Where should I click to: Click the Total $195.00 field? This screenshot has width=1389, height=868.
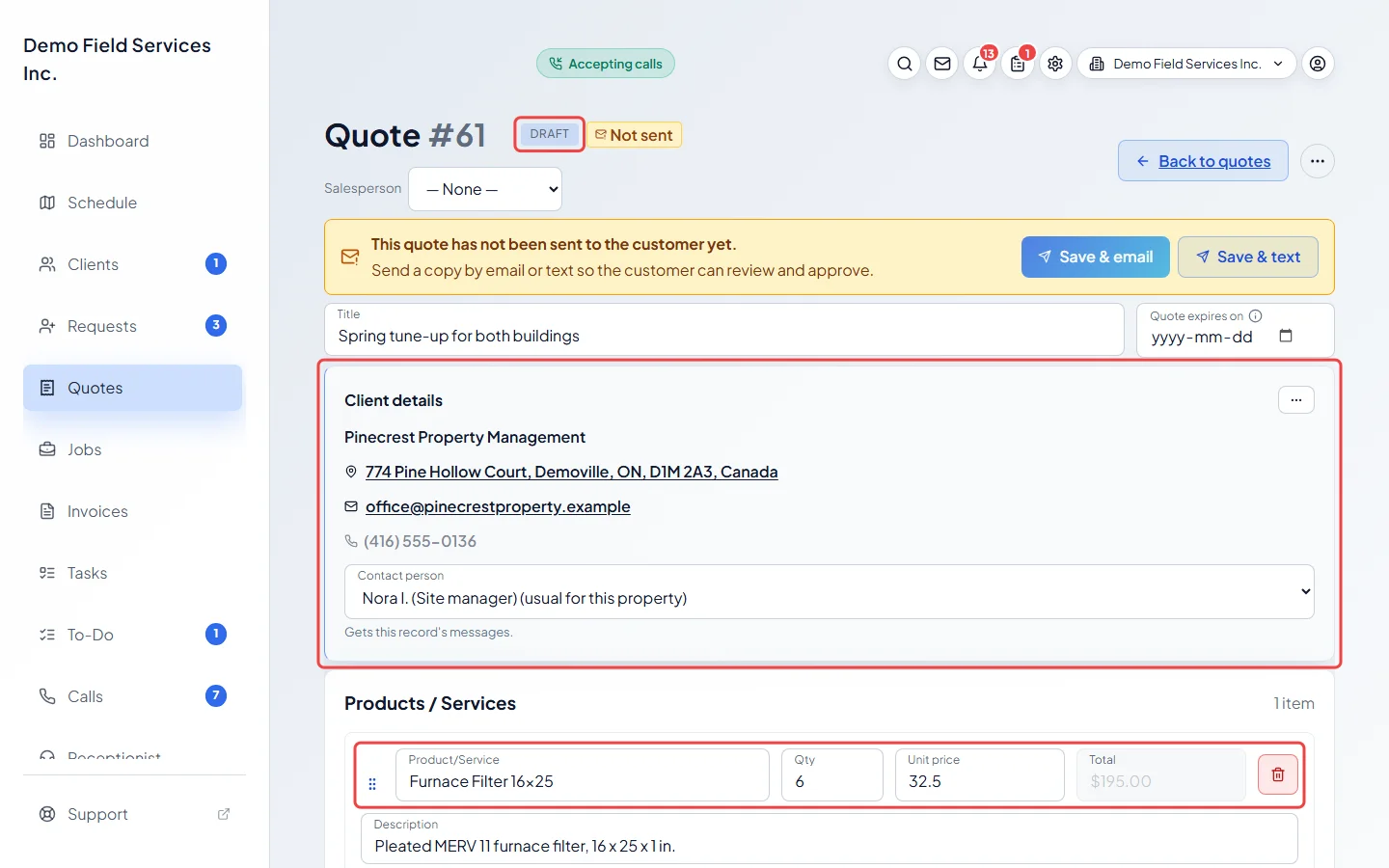click(x=1161, y=774)
